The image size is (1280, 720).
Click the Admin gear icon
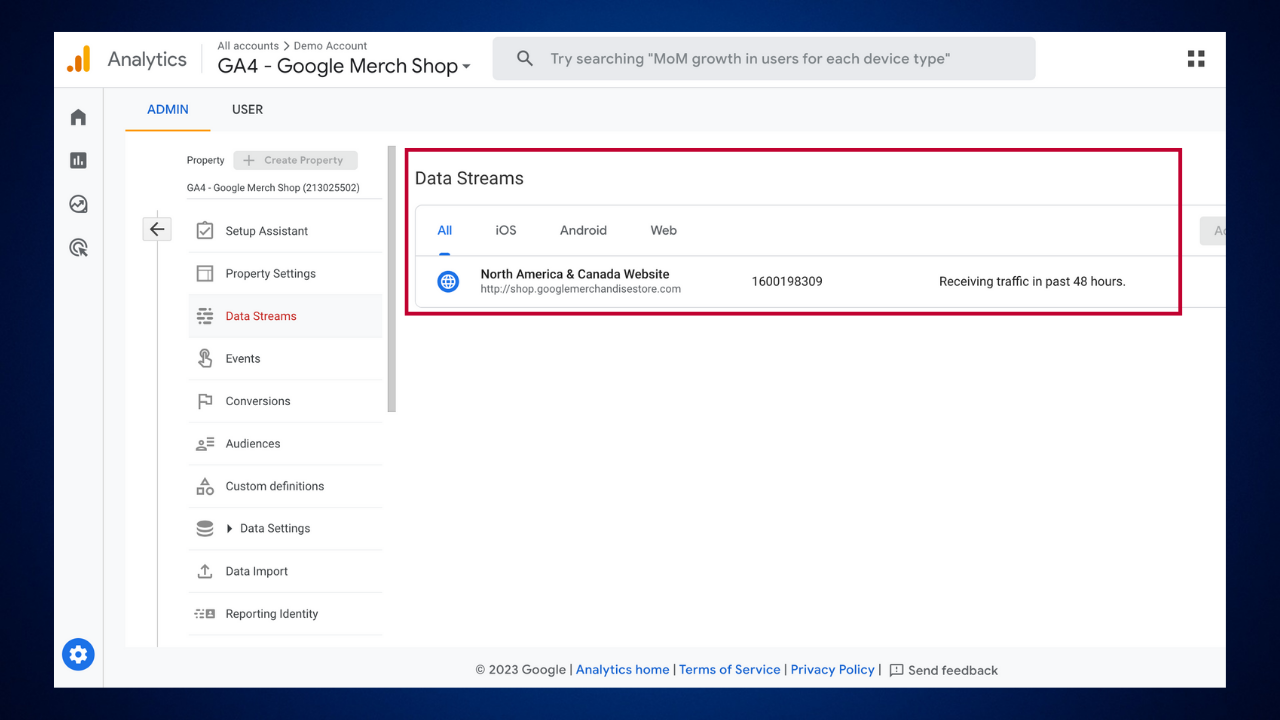pyautogui.click(x=78, y=655)
